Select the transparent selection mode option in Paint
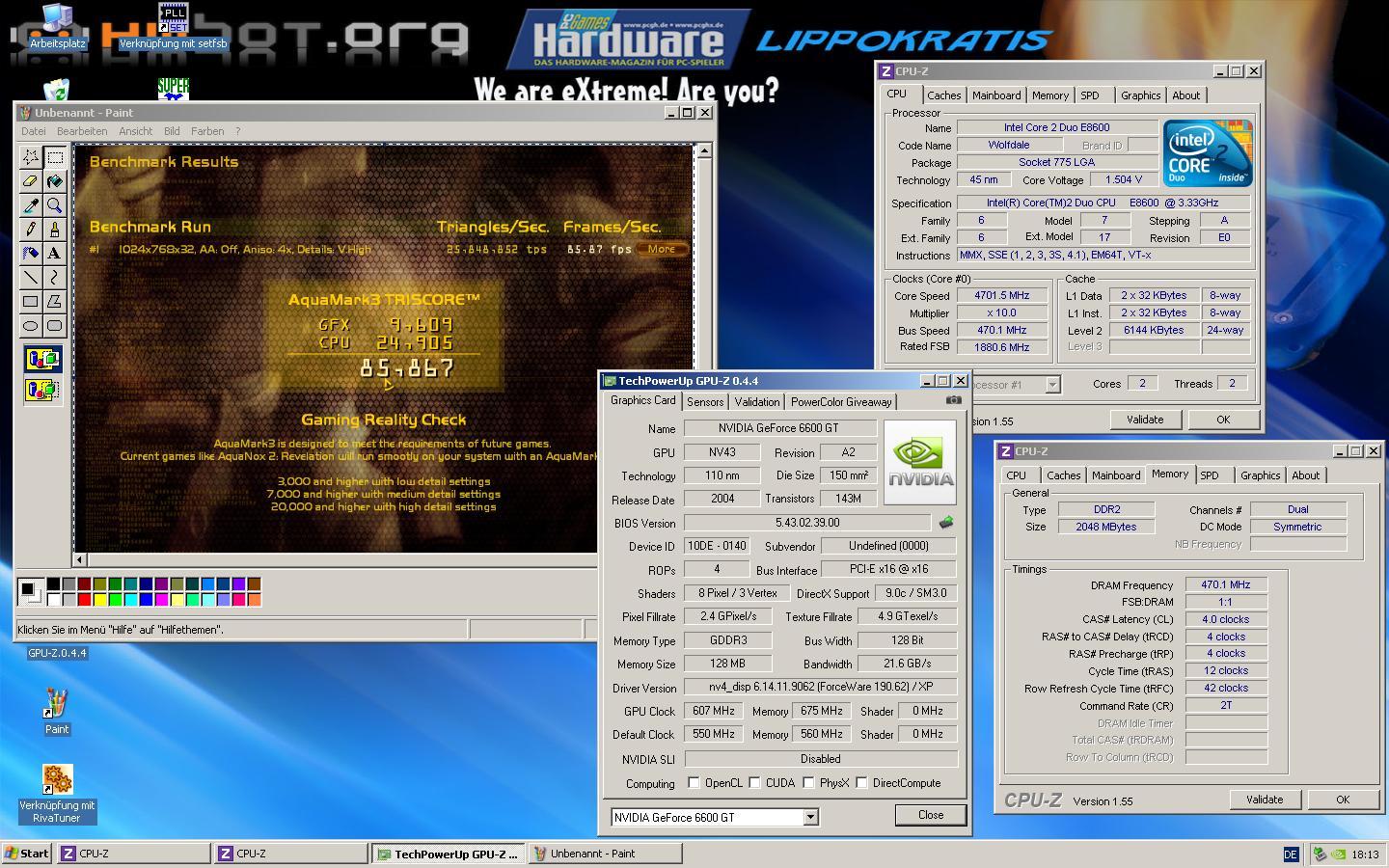Screen dimensions: 1389x868 point(42,390)
